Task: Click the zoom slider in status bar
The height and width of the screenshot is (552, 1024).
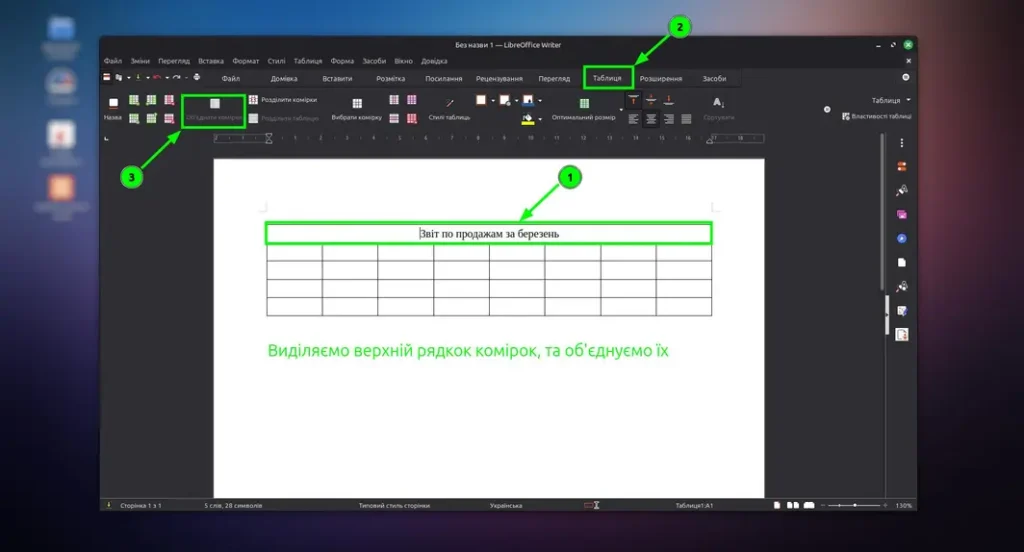Action: (855, 506)
